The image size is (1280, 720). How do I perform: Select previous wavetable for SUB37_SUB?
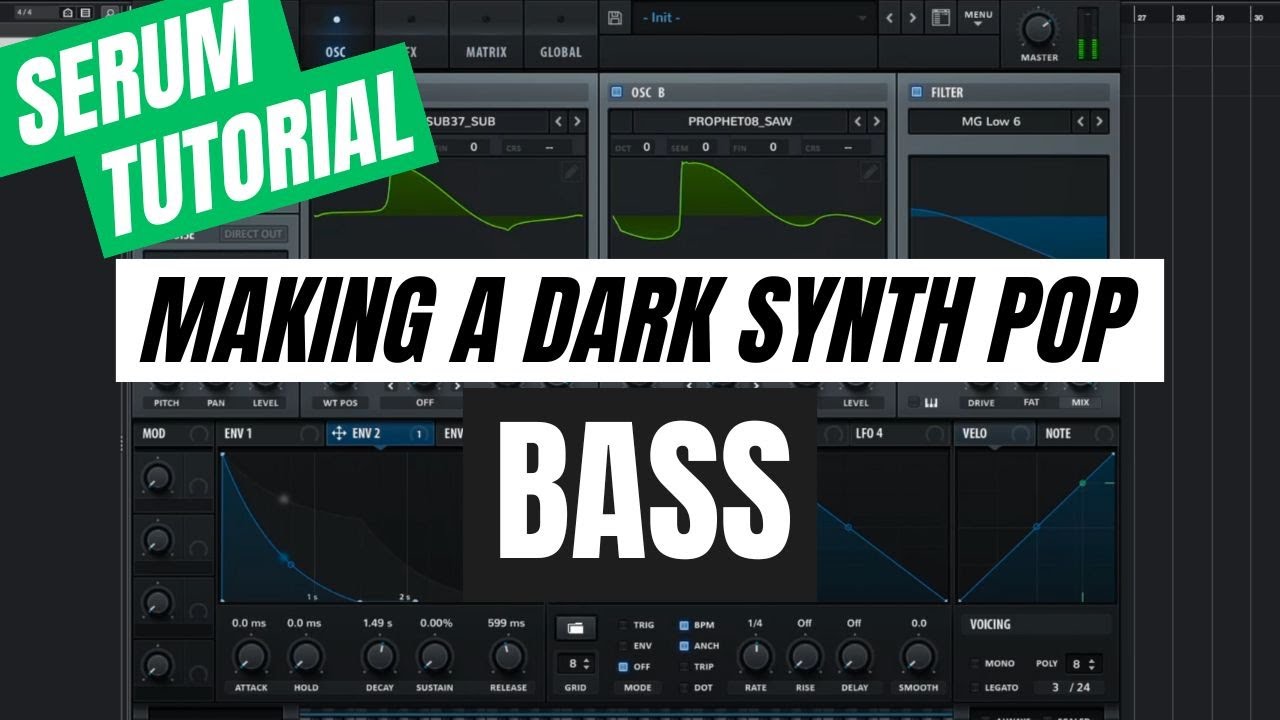click(558, 121)
